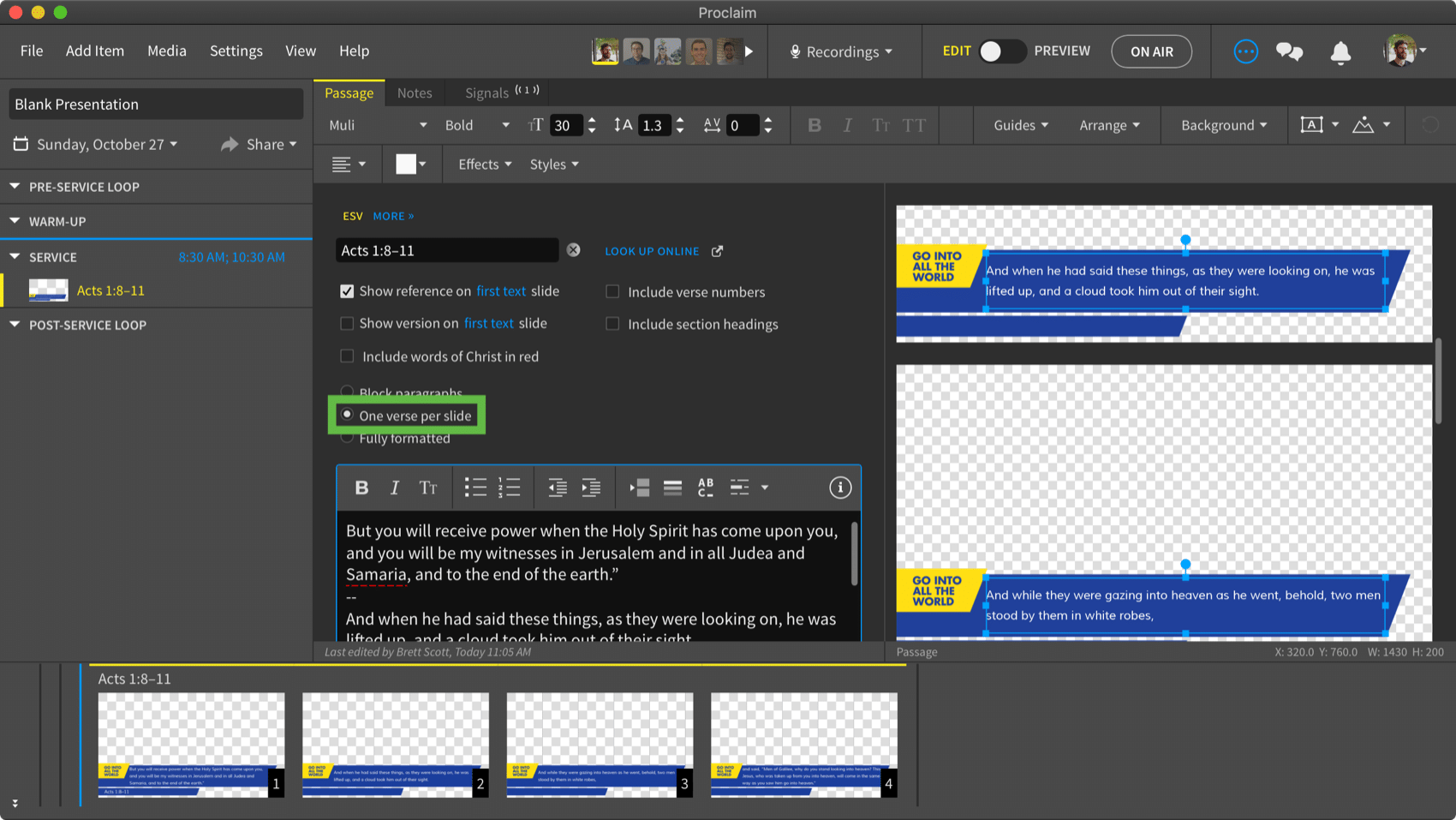Increase indent in the text editor

pyautogui.click(x=591, y=488)
